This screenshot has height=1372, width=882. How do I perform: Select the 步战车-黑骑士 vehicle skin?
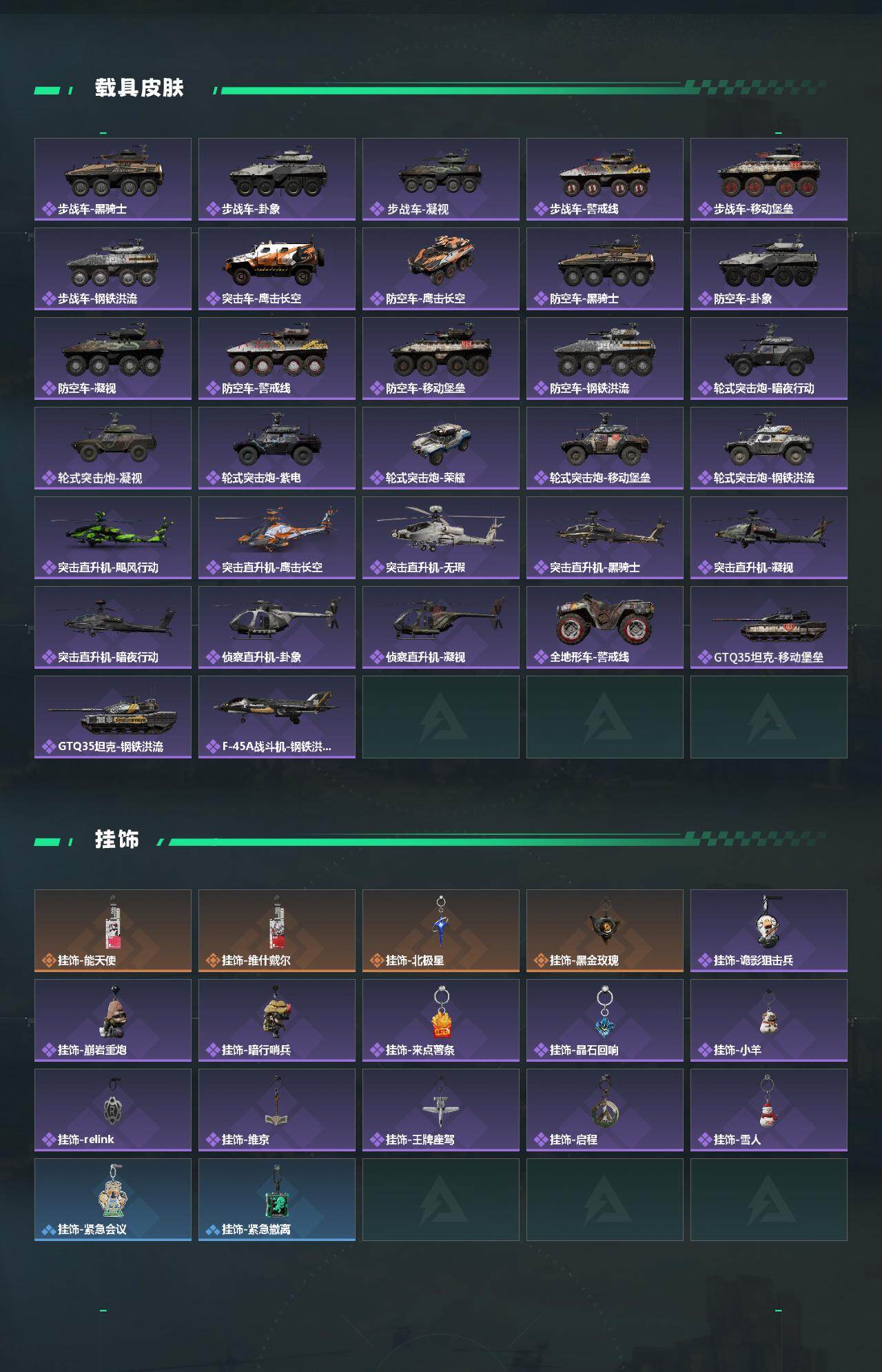click(113, 179)
